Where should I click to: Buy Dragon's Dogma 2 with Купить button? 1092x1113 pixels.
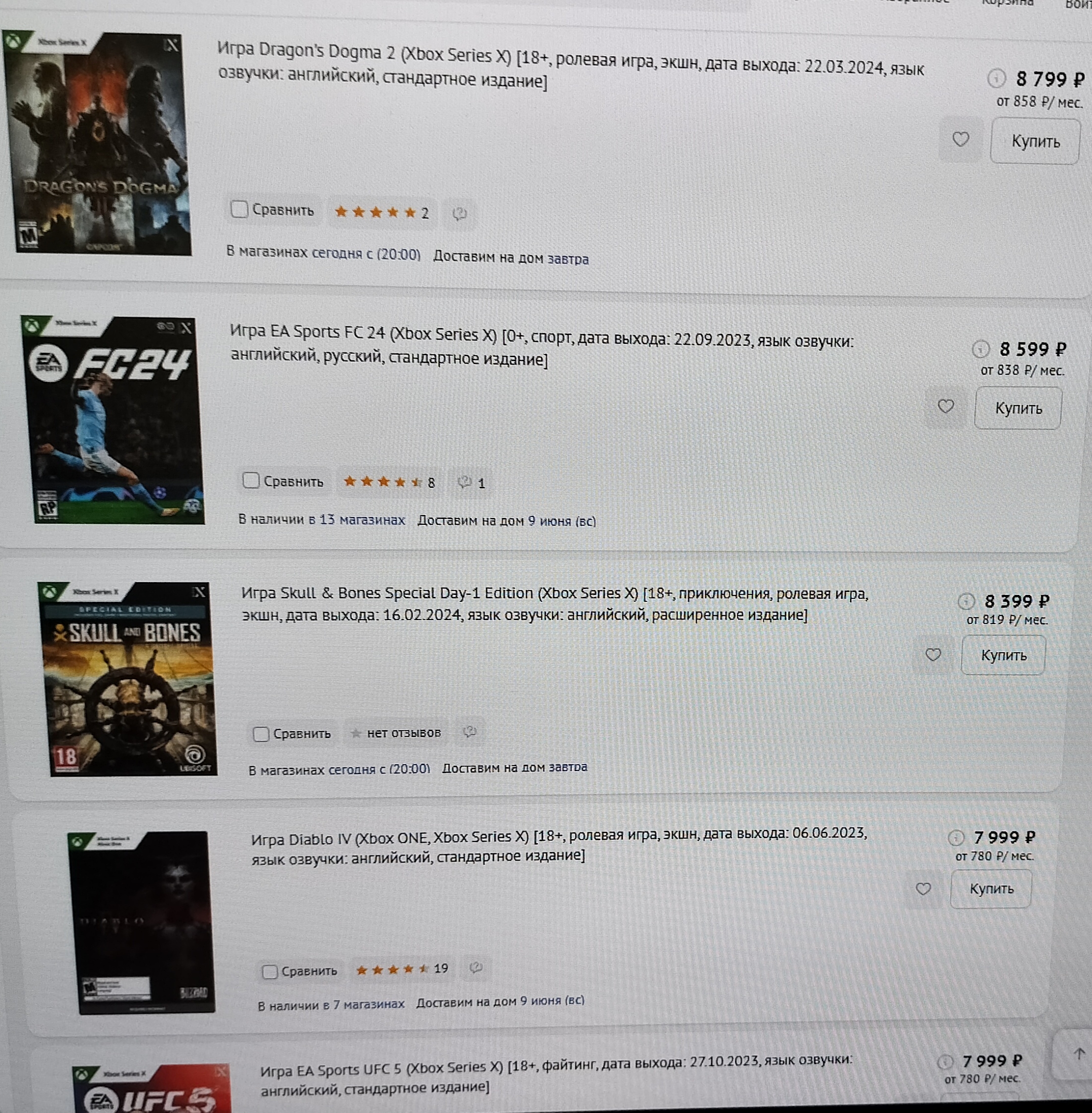1035,141
